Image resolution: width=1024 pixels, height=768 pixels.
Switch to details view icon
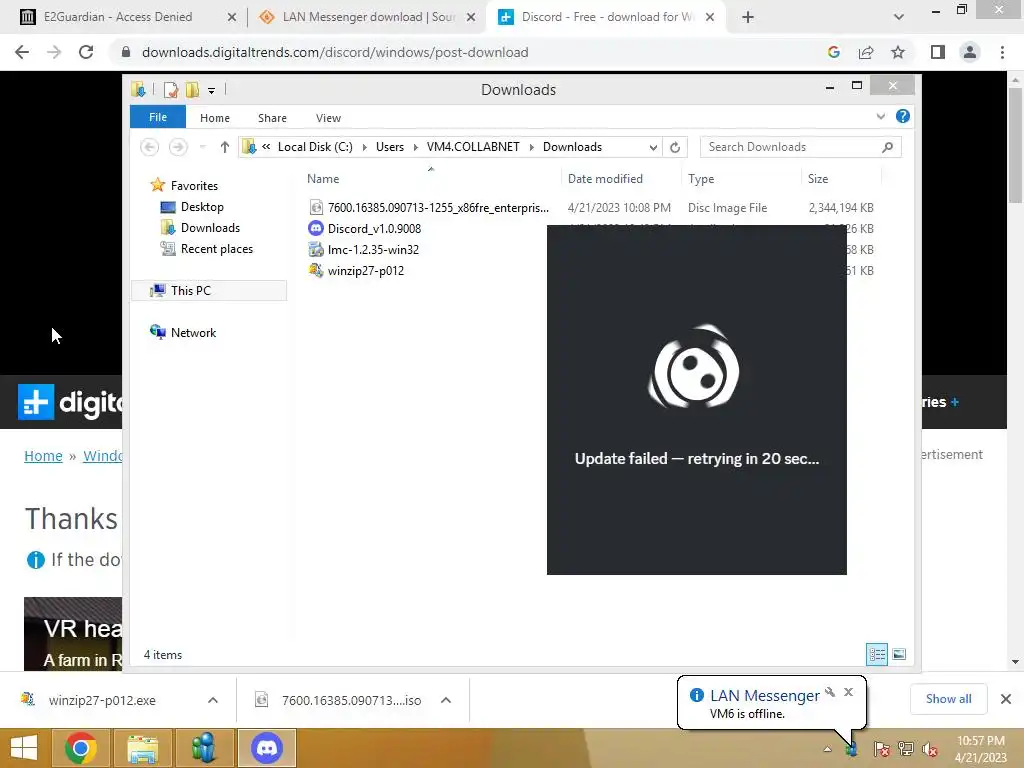876,654
